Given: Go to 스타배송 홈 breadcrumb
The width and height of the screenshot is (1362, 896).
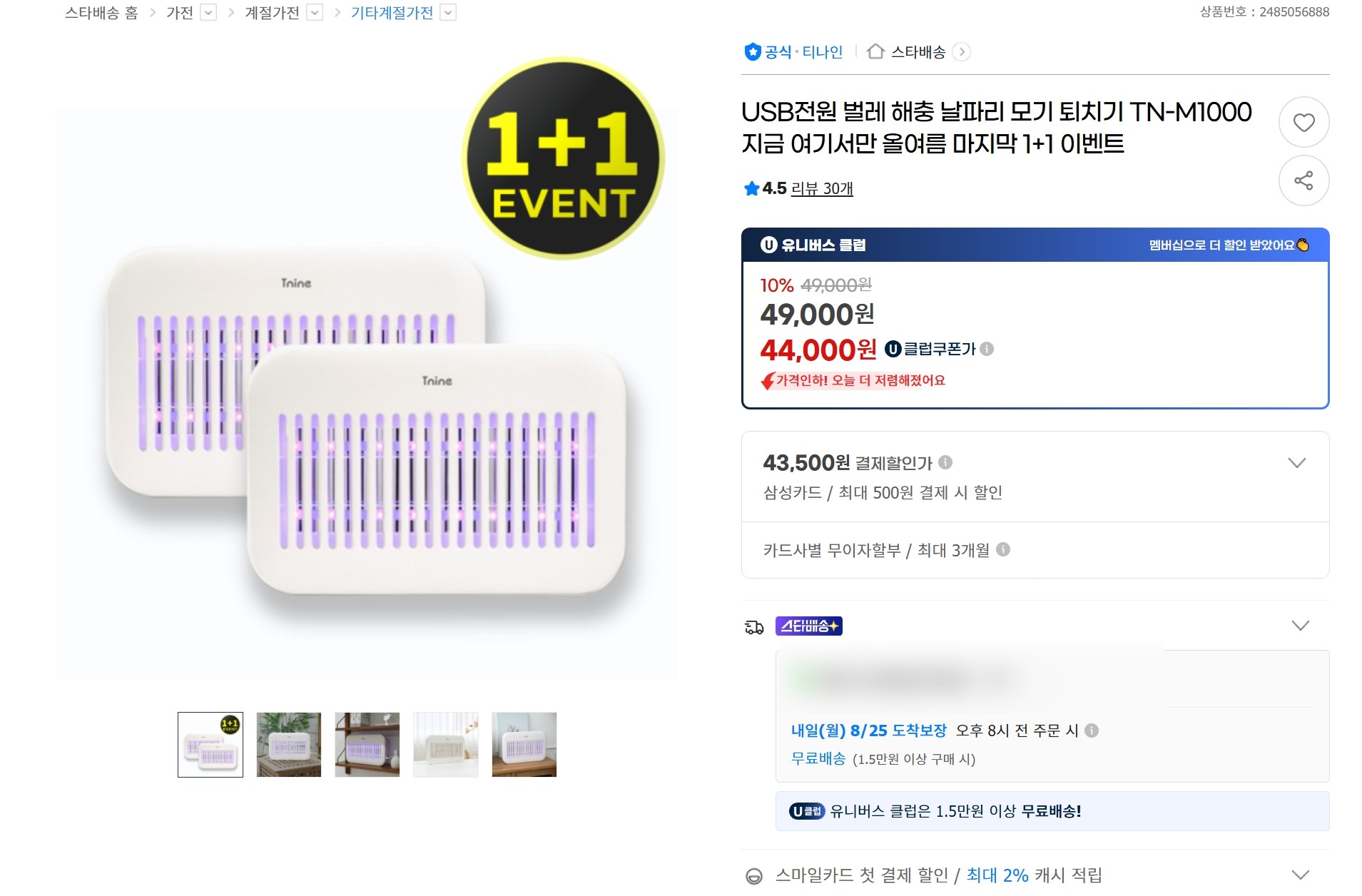Looking at the screenshot, I should pos(101,13).
